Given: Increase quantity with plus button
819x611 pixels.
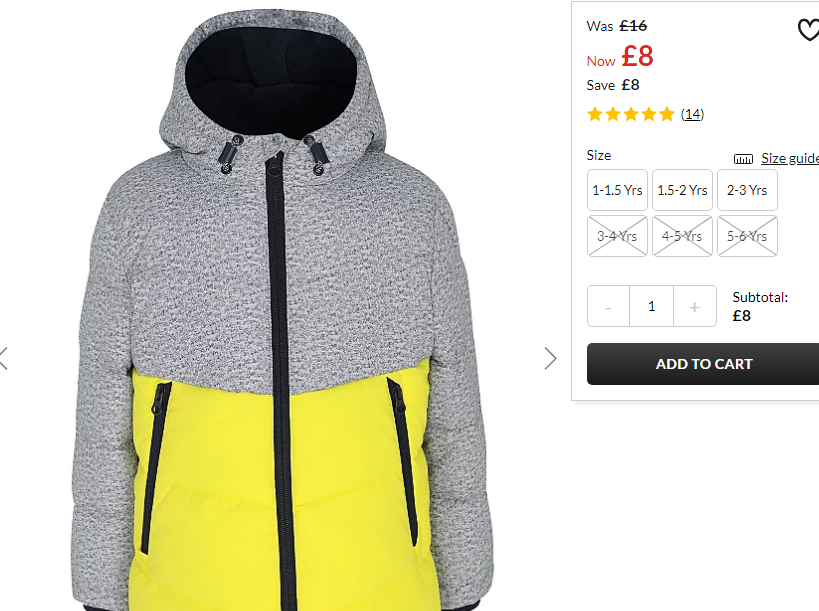Looking at the screenshot, I should pyautogui.click(x=695, y=307).
